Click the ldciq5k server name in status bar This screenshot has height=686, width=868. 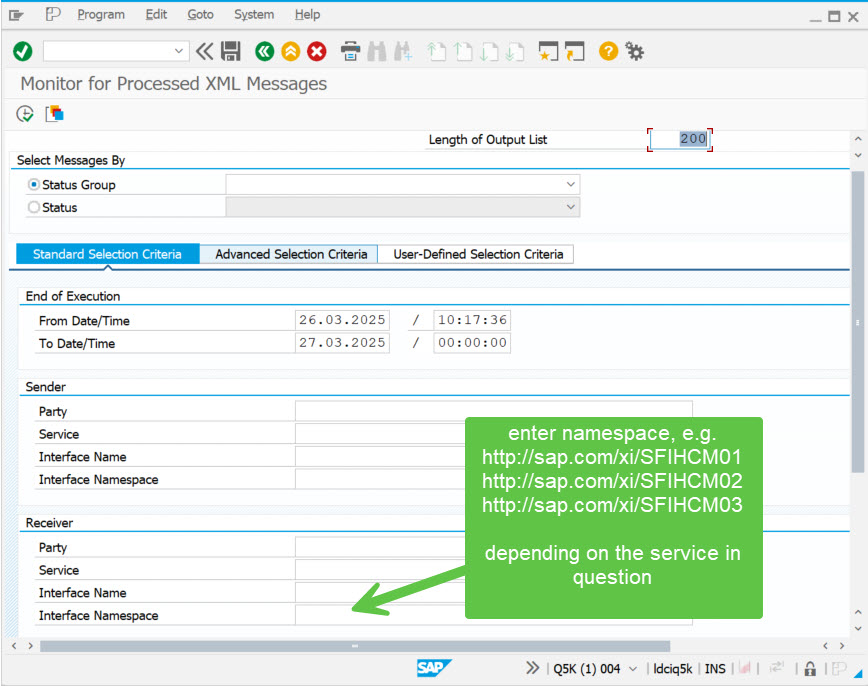point(673,669)
